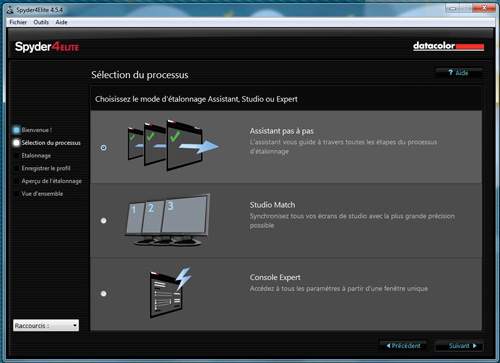The height and width of the screenshot is (363, 500).
Task: Click the Spyder4Elite logo
Action: 47,47
